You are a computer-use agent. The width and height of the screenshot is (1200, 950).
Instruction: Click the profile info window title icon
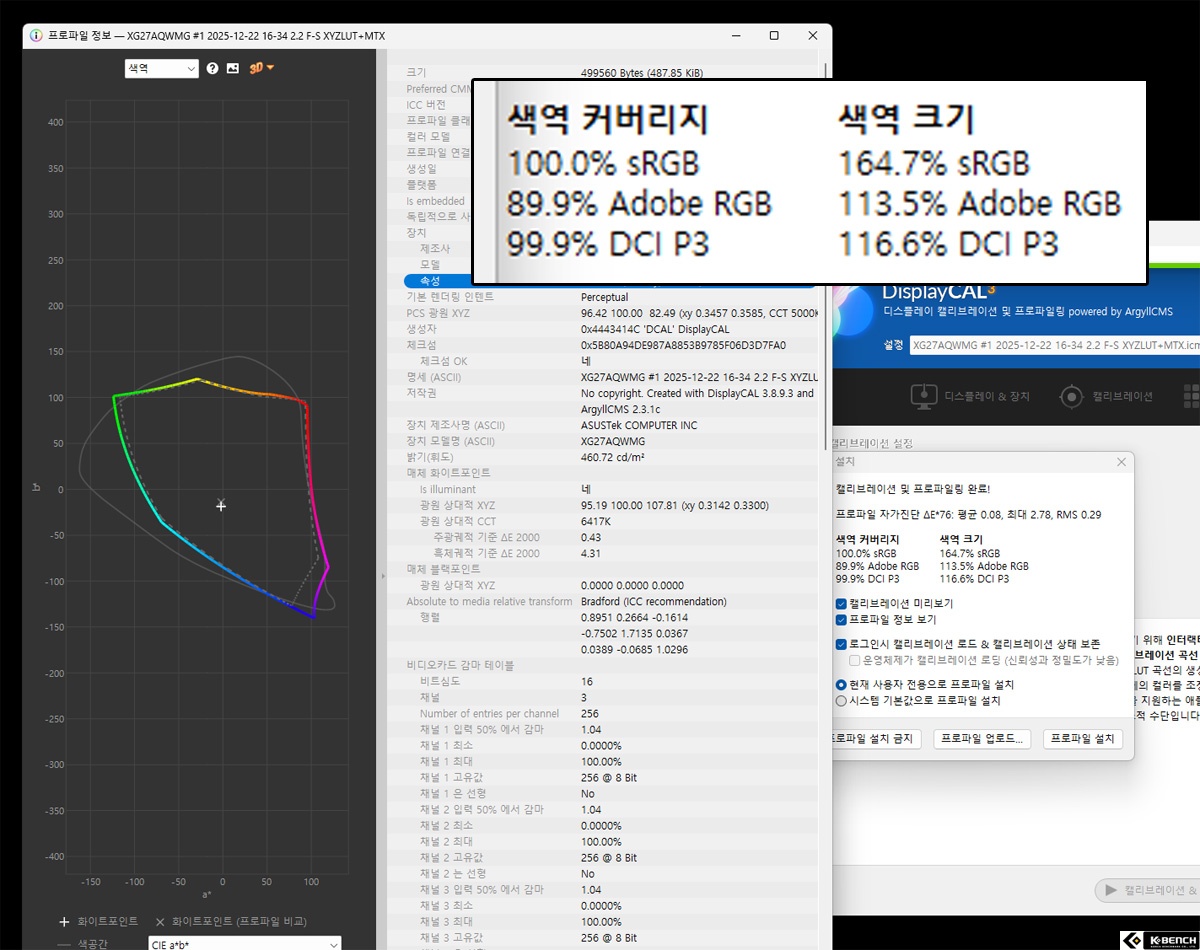(x=36, y=36)
